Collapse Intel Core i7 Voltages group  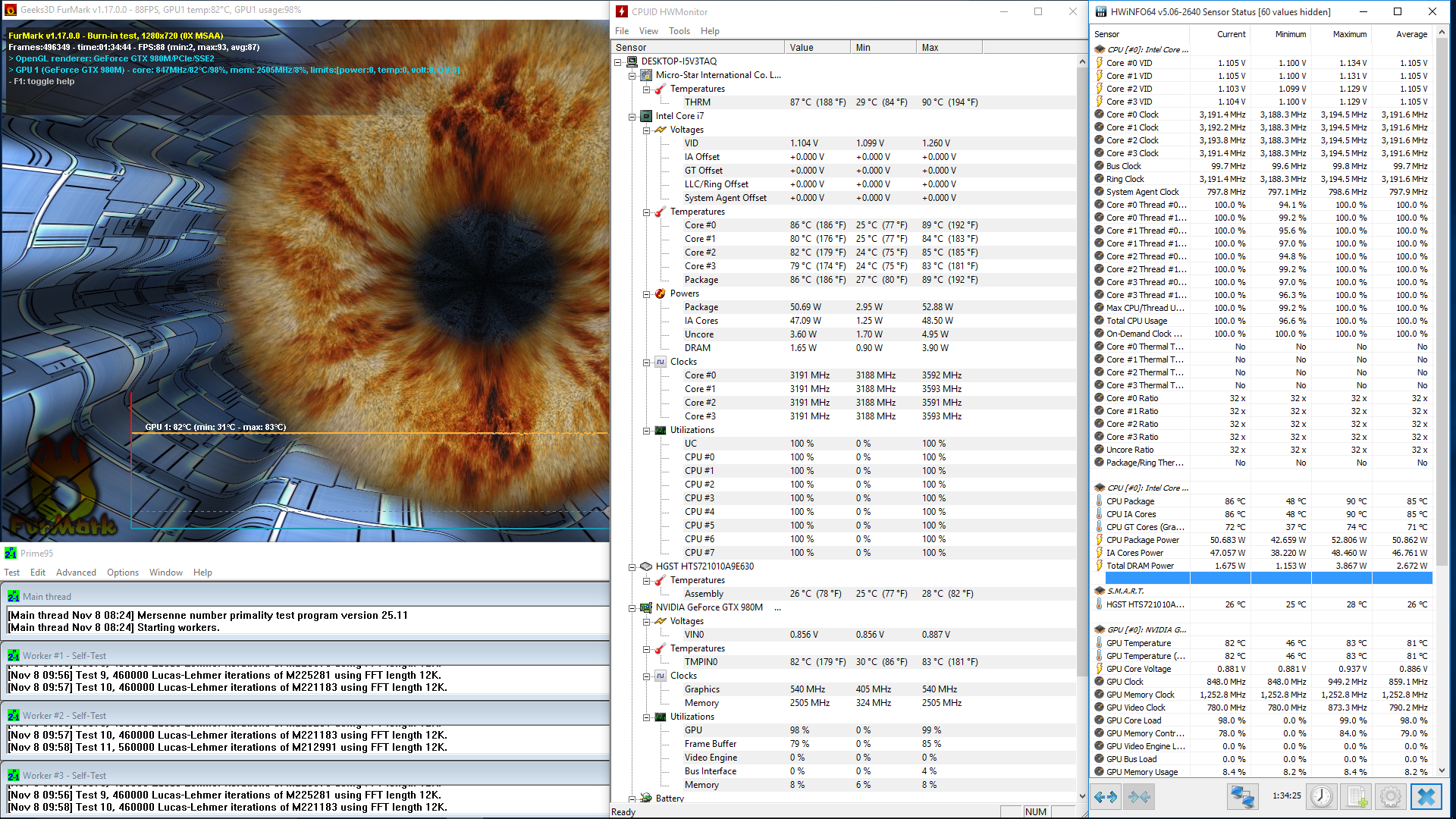click(646, 130)
